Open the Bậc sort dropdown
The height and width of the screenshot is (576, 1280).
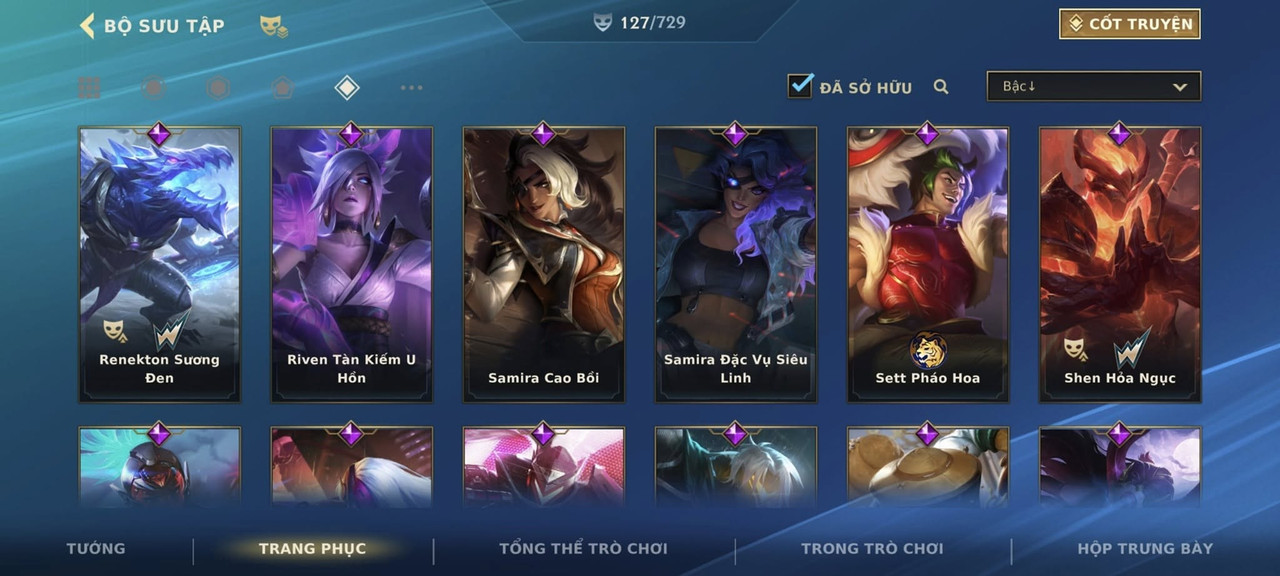click(1094, 86)
